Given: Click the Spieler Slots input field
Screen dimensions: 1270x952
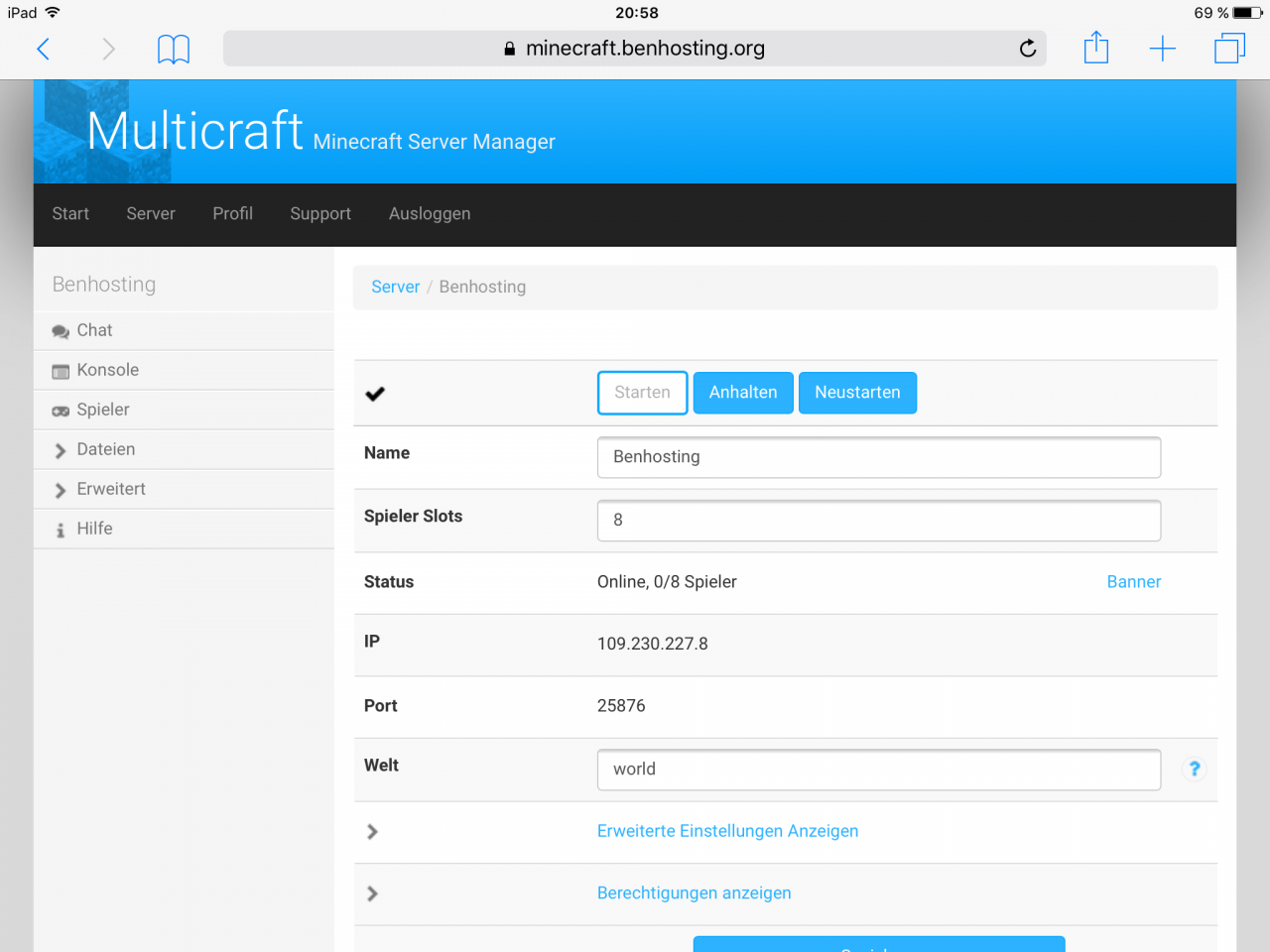Looking at the screenshot, I should pyautogui.click(x=878, y=521).
